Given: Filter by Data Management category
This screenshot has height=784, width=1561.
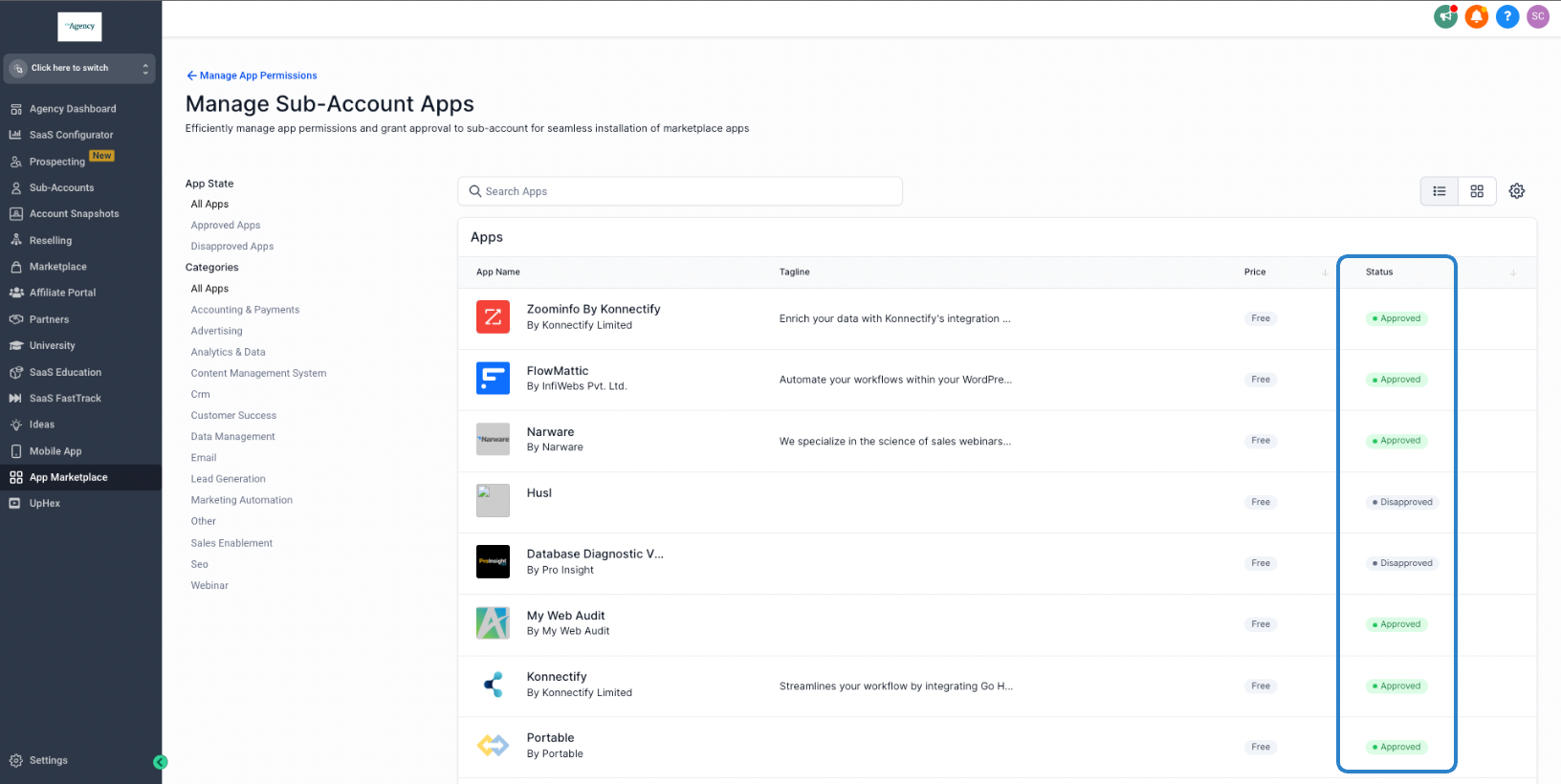Looking at the screenshot, I should (232, 437).
